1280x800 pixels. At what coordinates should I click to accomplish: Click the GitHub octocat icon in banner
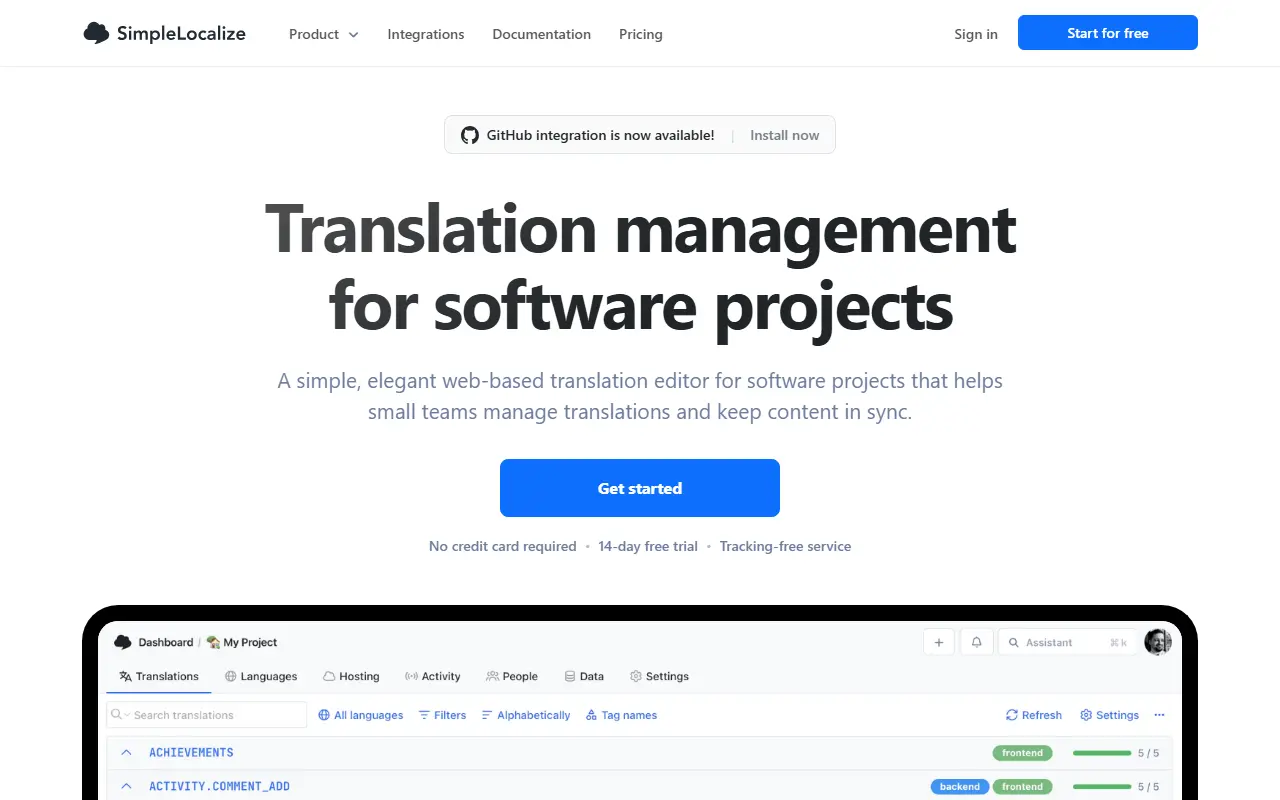[x=470, y=135]
